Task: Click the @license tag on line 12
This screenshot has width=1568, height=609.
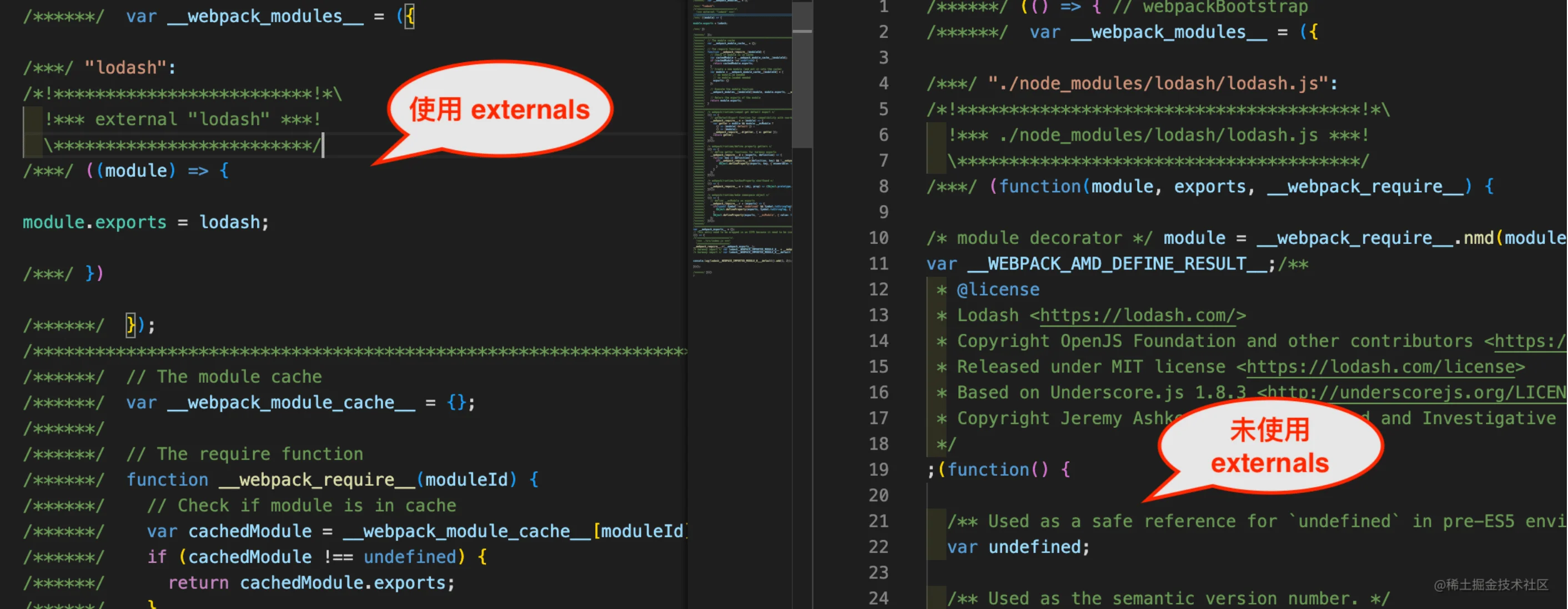Action: (x=998, y=290)
